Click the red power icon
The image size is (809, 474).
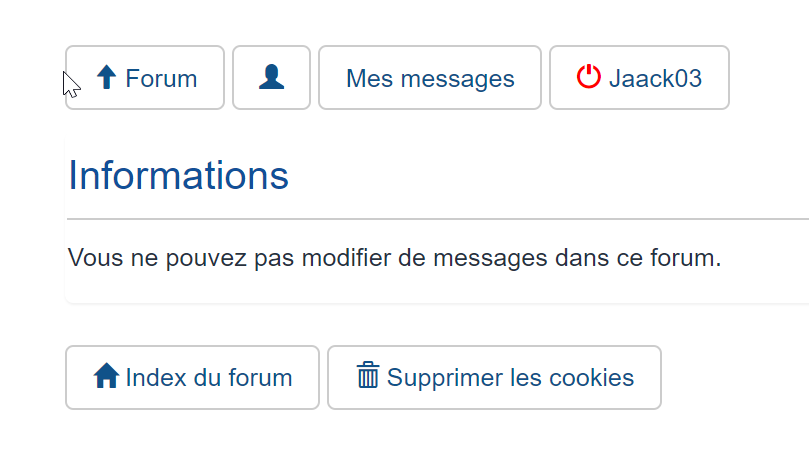[589, 76]
